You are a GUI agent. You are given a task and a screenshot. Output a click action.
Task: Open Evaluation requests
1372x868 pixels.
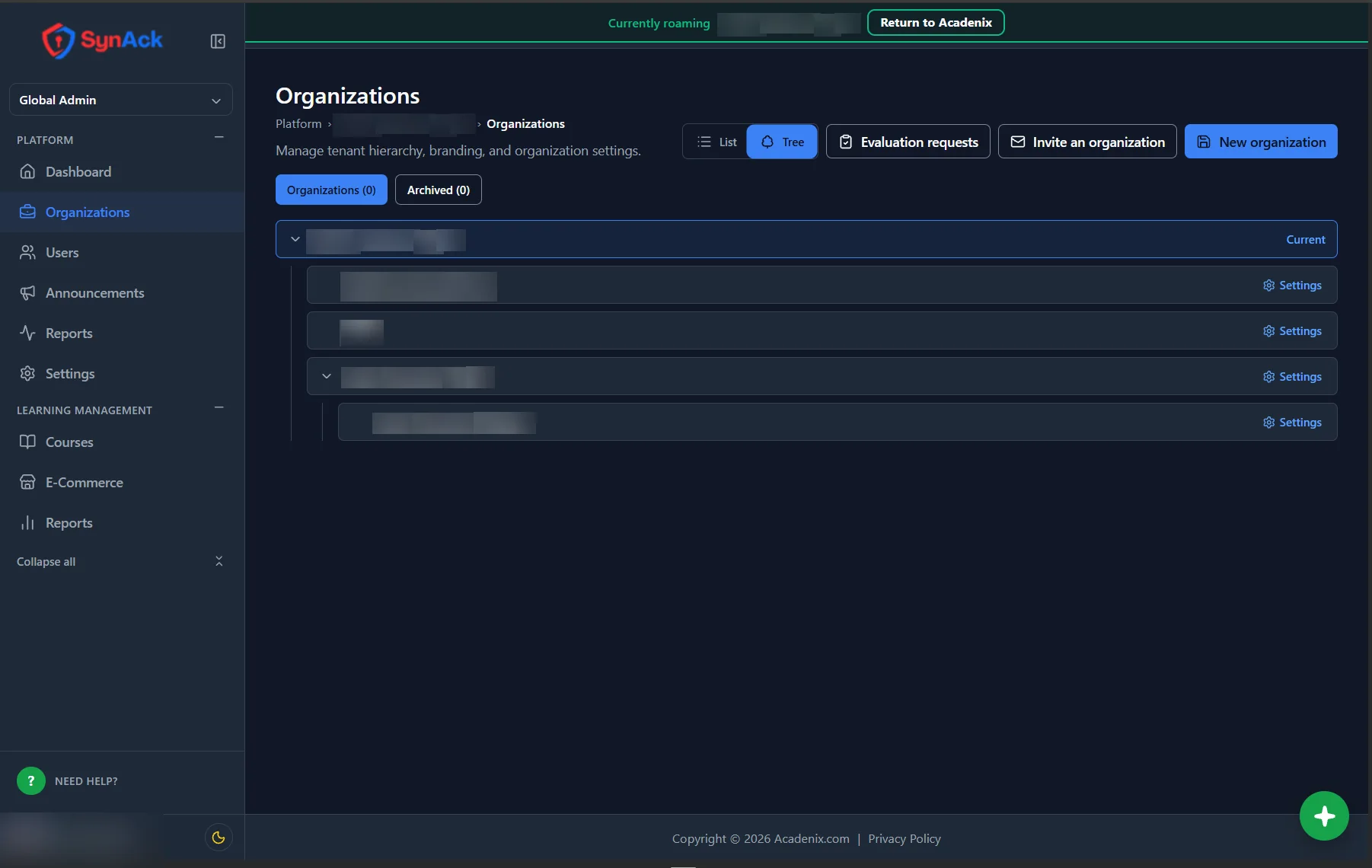(x=908, y=142)
